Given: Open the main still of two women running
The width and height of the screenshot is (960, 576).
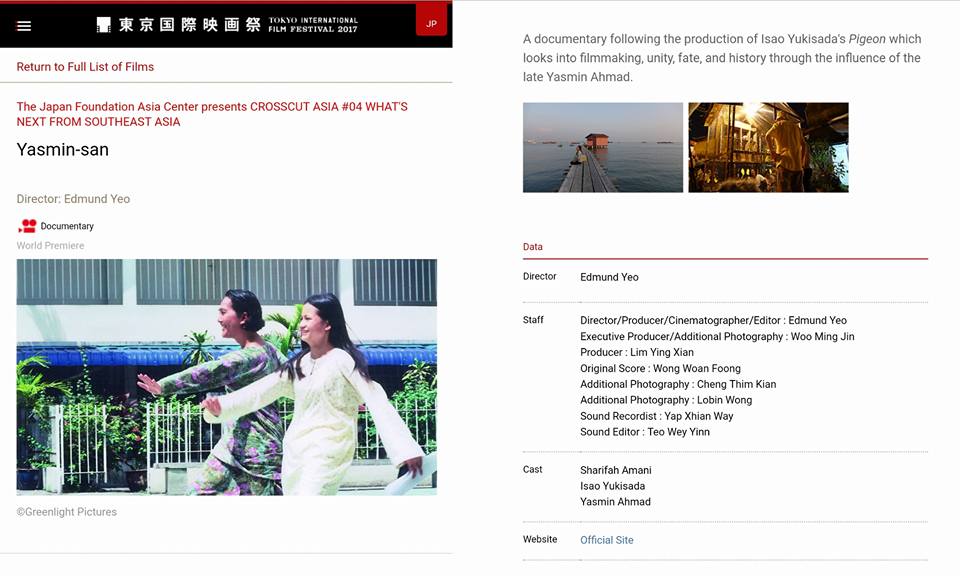Looking at the screenshot, I should pyautogui.click(x=227, y=377).
